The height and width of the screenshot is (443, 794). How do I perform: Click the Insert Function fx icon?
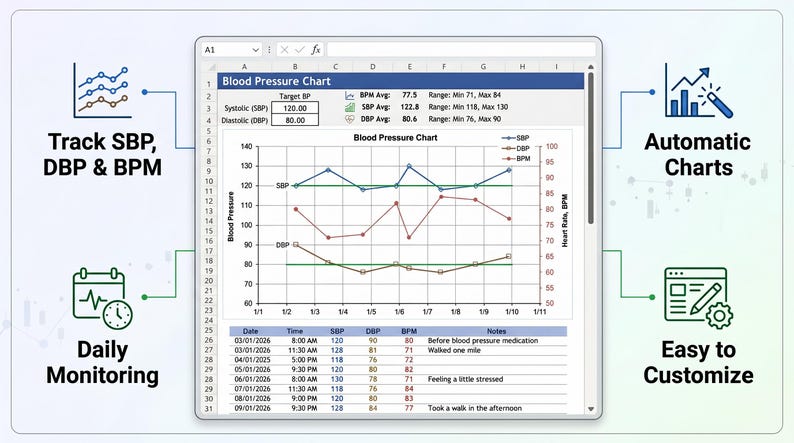[x=315, y=50]
